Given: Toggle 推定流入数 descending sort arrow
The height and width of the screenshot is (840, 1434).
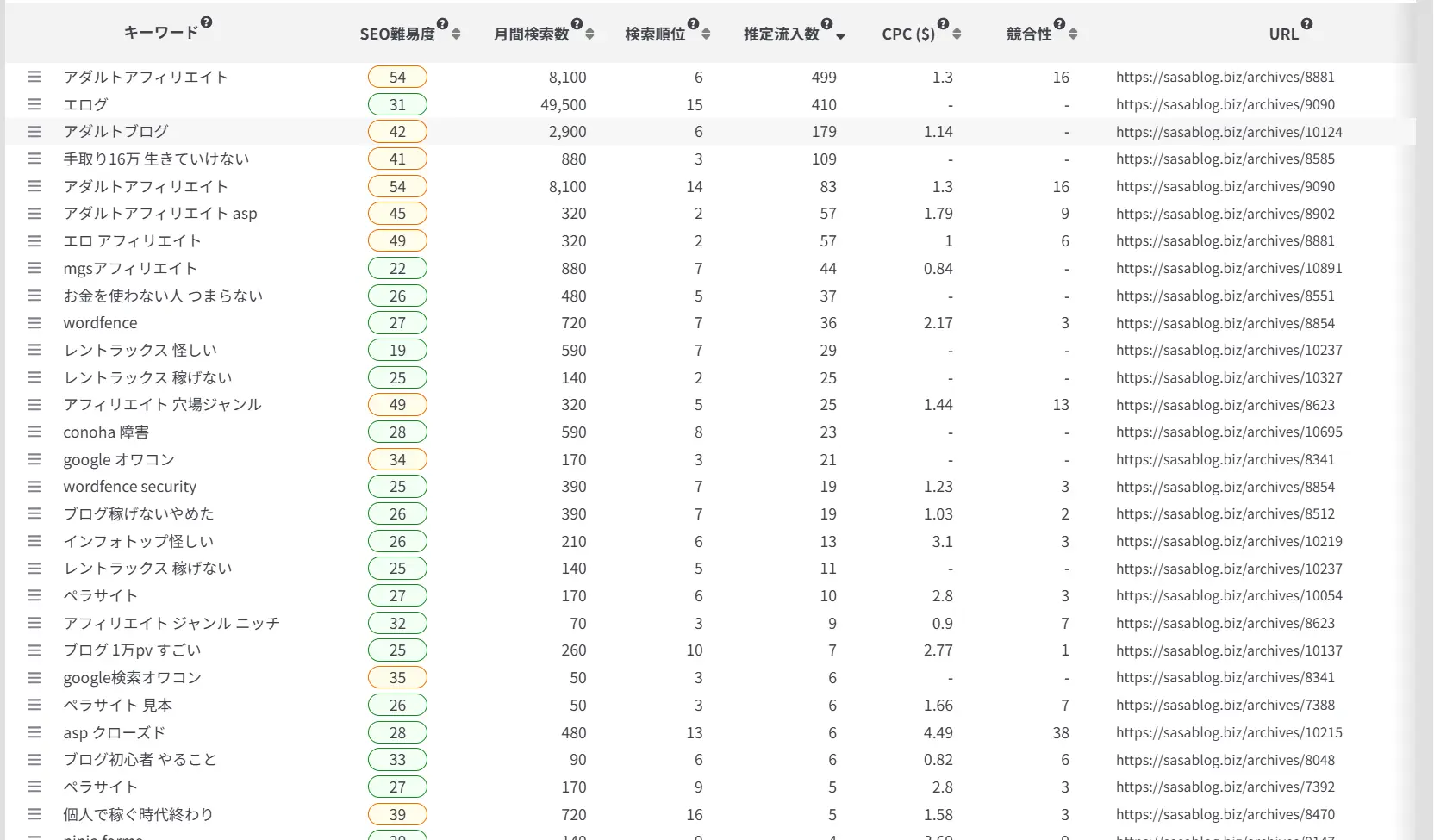Looking at the screenshot, I should pos(840,36).
